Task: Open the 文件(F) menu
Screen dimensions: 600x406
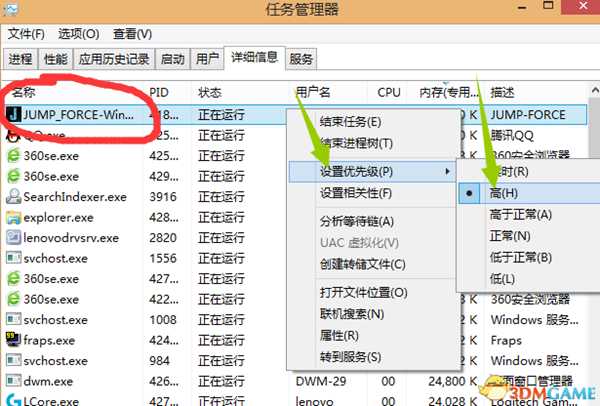Action: tap(27, 34)
